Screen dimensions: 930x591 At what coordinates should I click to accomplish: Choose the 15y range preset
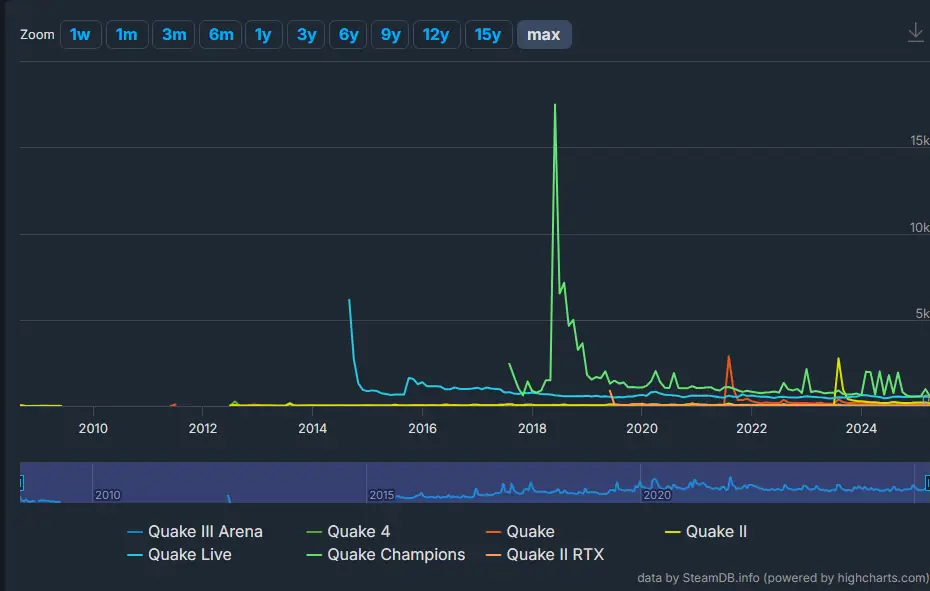(x=488, y=33)
